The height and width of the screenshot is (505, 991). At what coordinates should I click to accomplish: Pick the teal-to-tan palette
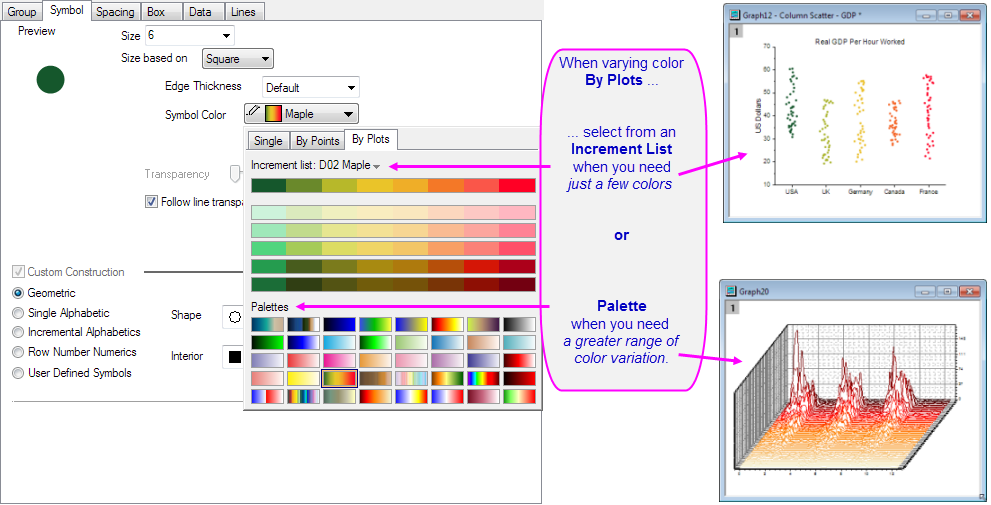click(267, 324)
